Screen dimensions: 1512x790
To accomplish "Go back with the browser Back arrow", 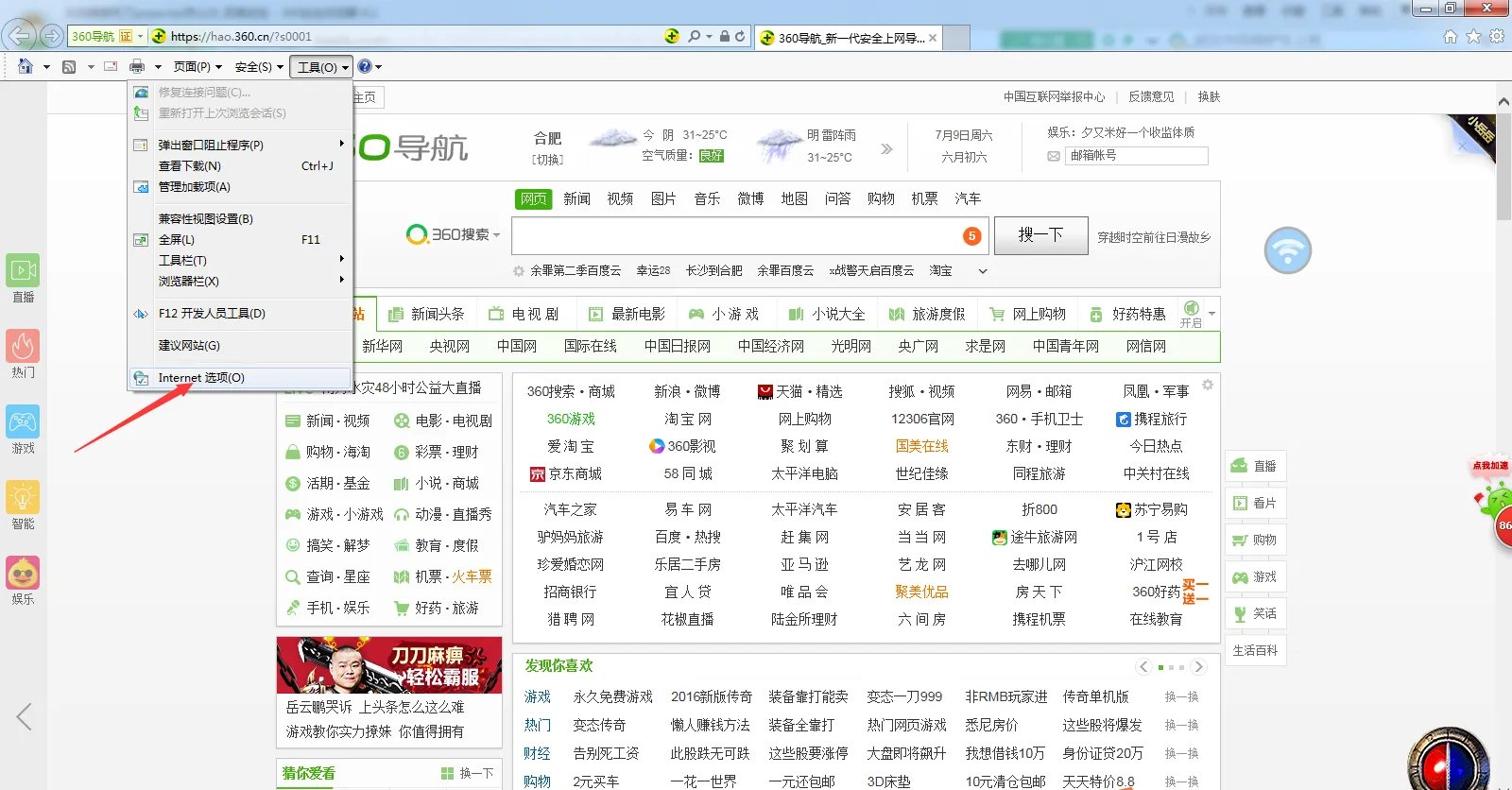I will click(x=19, y=36).
